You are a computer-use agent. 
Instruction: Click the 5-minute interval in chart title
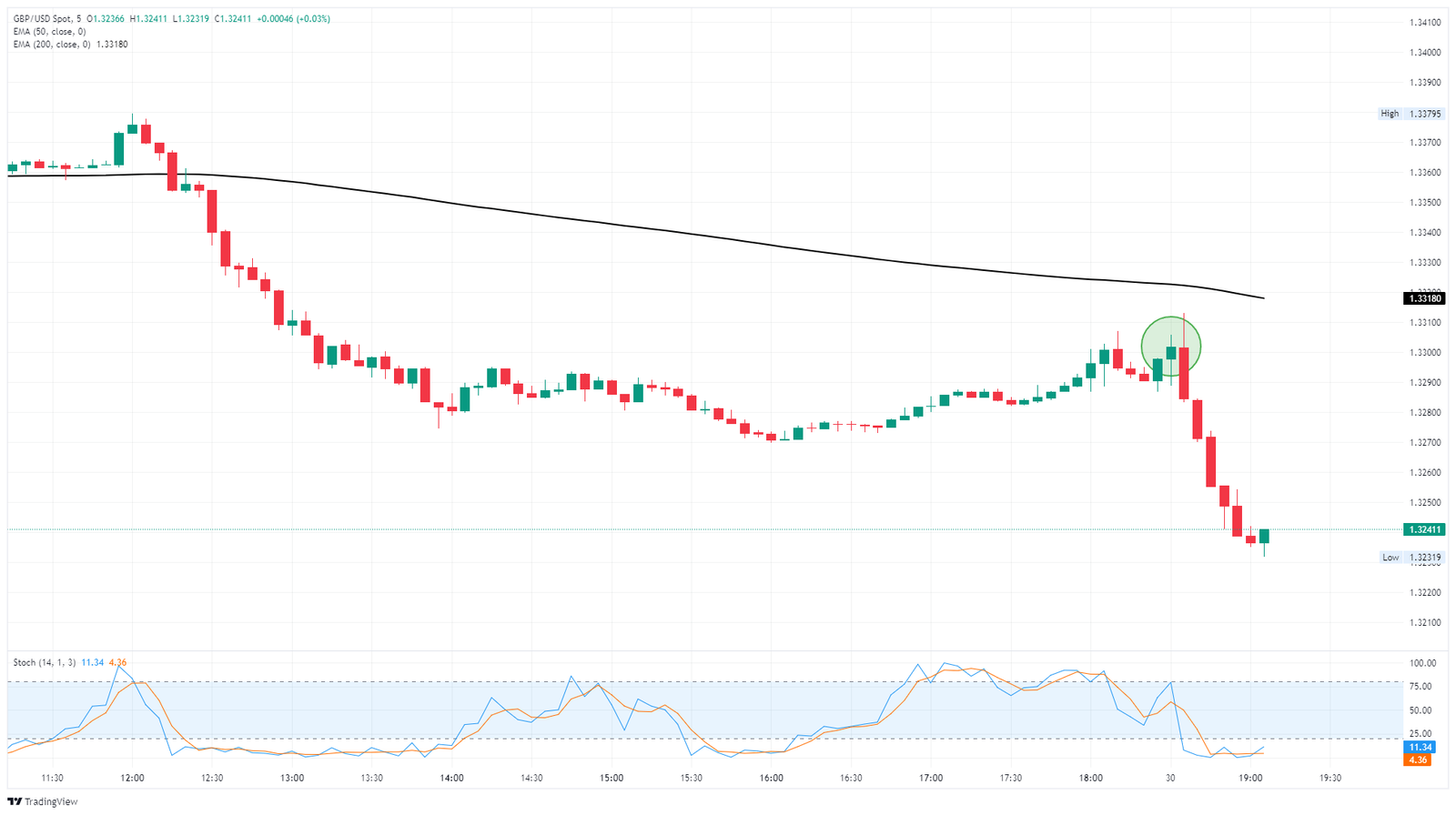tap(78, 19)
